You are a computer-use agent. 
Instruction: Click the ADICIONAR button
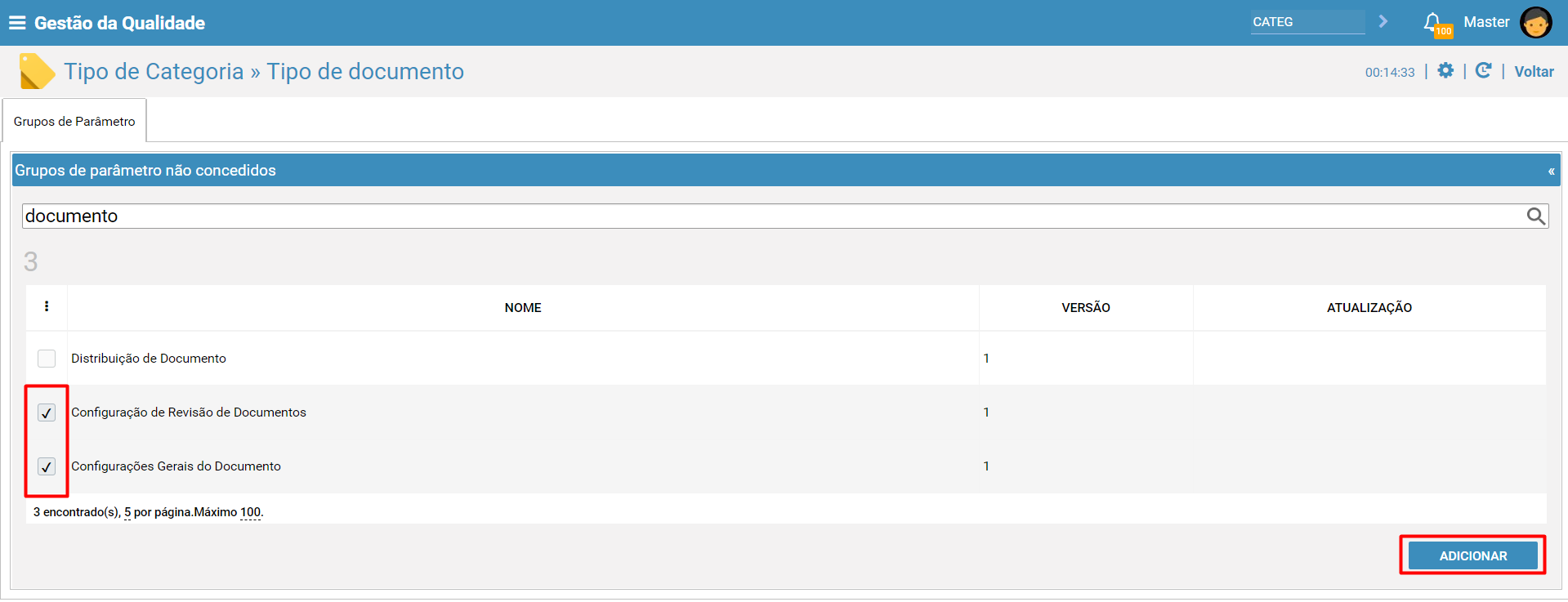[1472, 555]
